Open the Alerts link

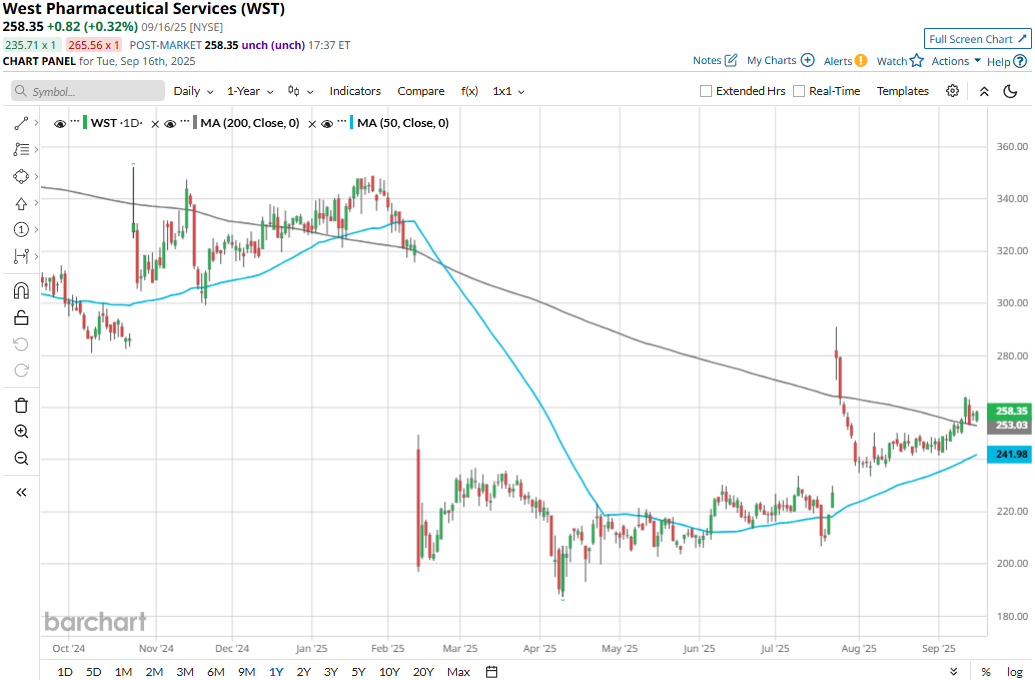[845, 61]
